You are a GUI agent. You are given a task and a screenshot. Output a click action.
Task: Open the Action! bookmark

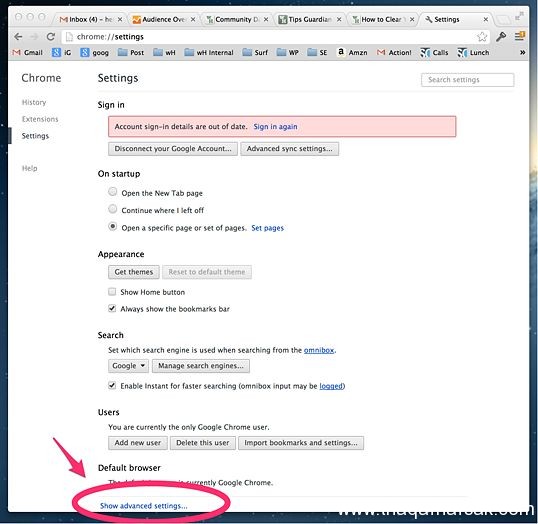tap(394, 53)
